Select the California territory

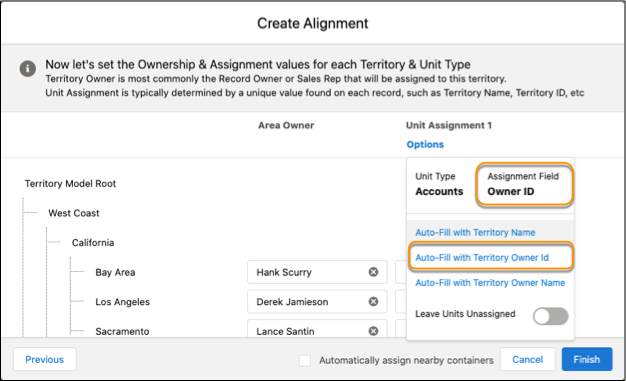click(x=93, y=243)
